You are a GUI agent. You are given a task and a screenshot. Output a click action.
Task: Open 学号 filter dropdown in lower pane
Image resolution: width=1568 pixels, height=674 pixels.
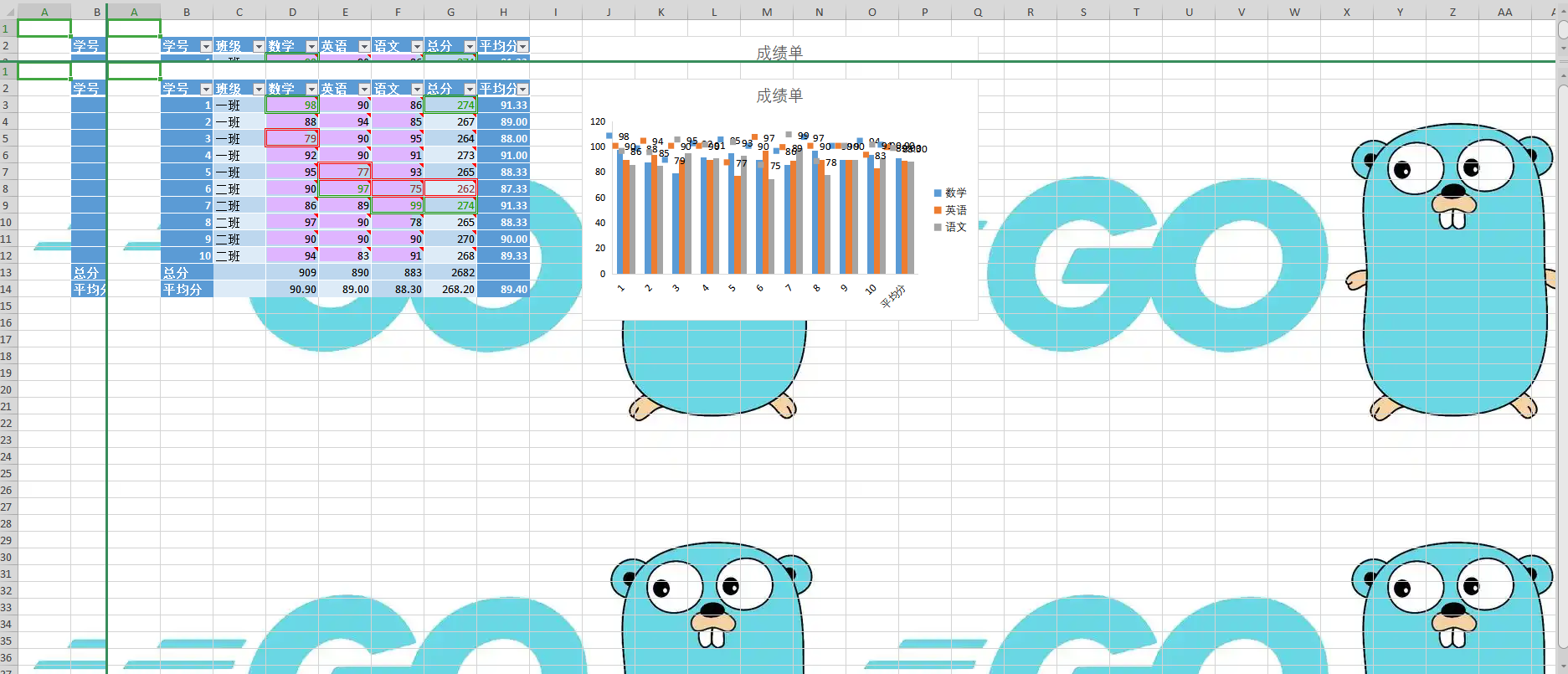[206, 89]
